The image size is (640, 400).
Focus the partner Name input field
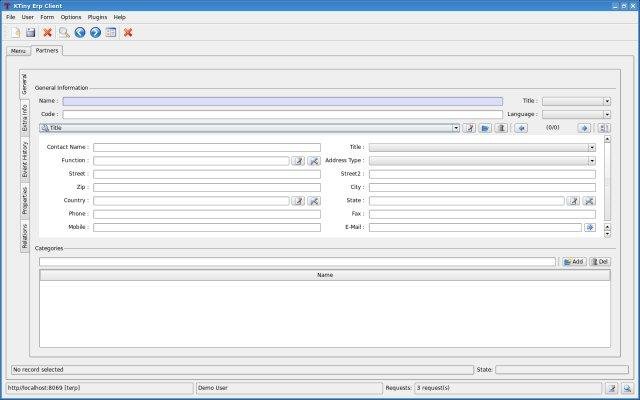point(282,101)
